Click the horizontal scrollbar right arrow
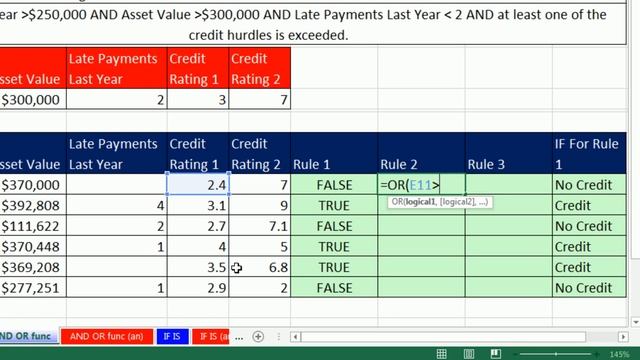The image size is (640, 360). [x=623, y=337]
